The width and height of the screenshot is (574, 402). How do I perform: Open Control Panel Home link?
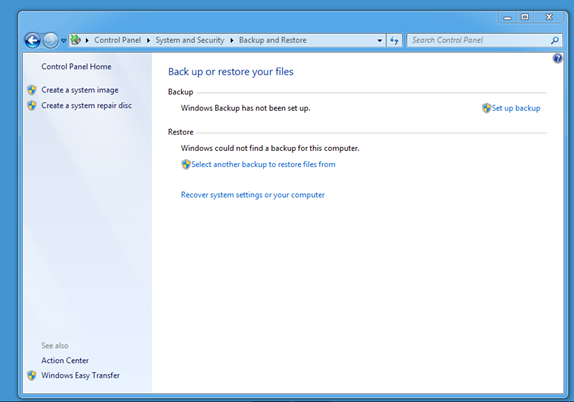tap(76, 67)
